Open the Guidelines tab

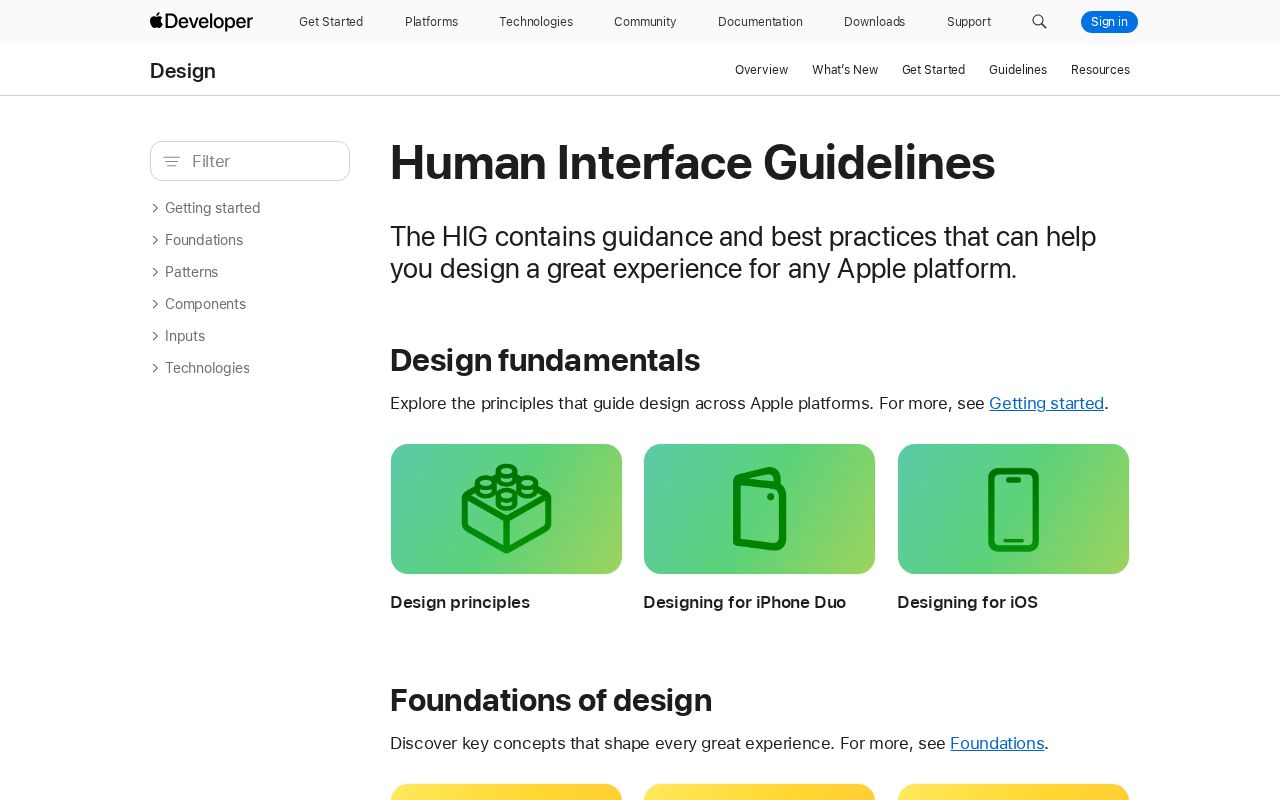point(1018,70)
